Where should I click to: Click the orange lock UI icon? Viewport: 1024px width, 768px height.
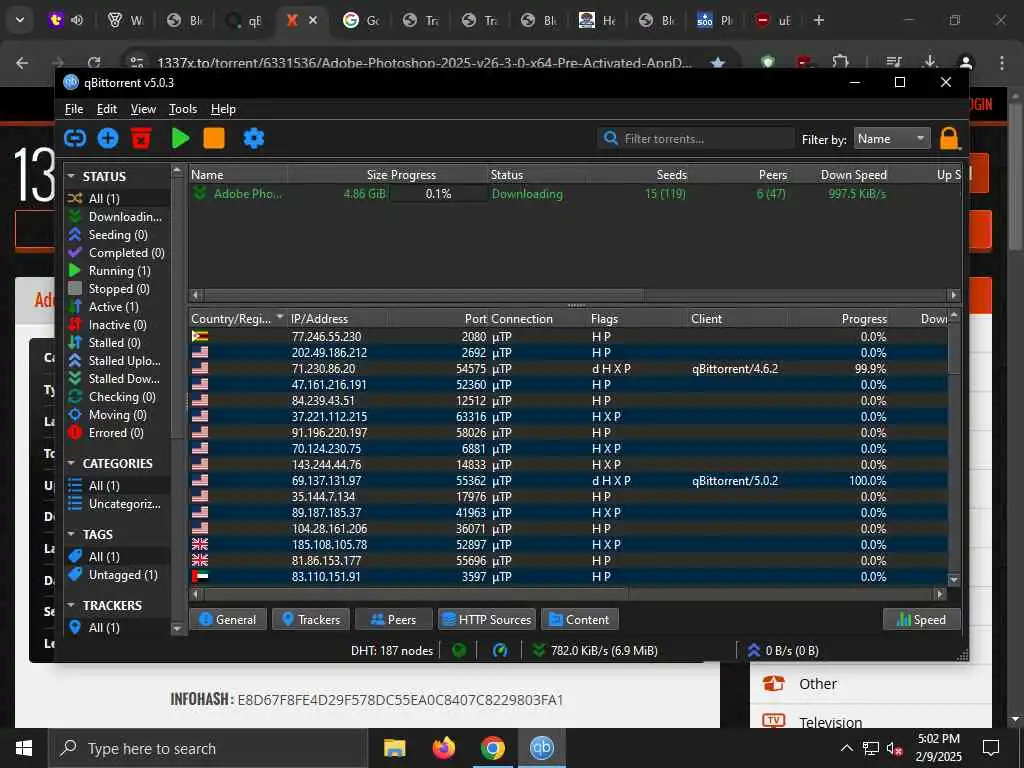pyautogui.click(x=949, y=138)
